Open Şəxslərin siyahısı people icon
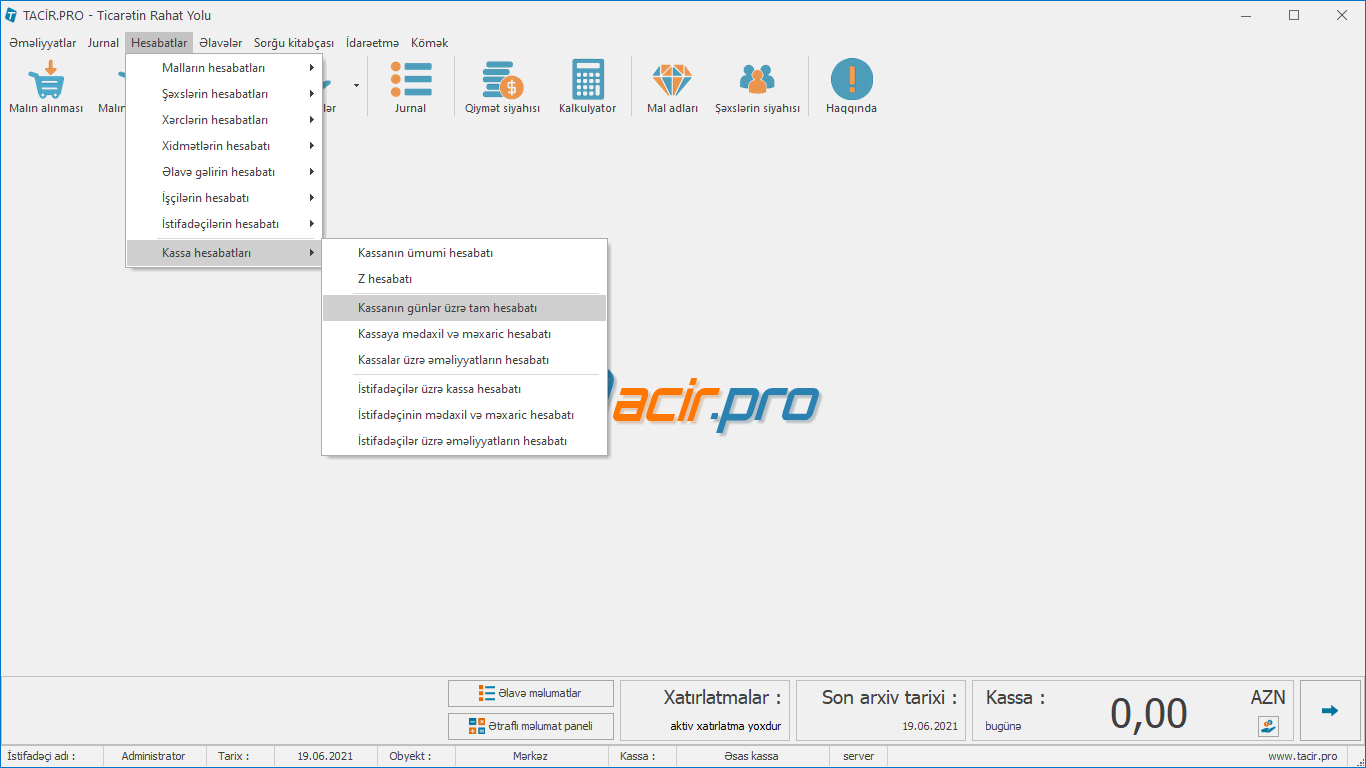Image resolution: width=1366 pixels, height=768 pixels. coord(757,80)
